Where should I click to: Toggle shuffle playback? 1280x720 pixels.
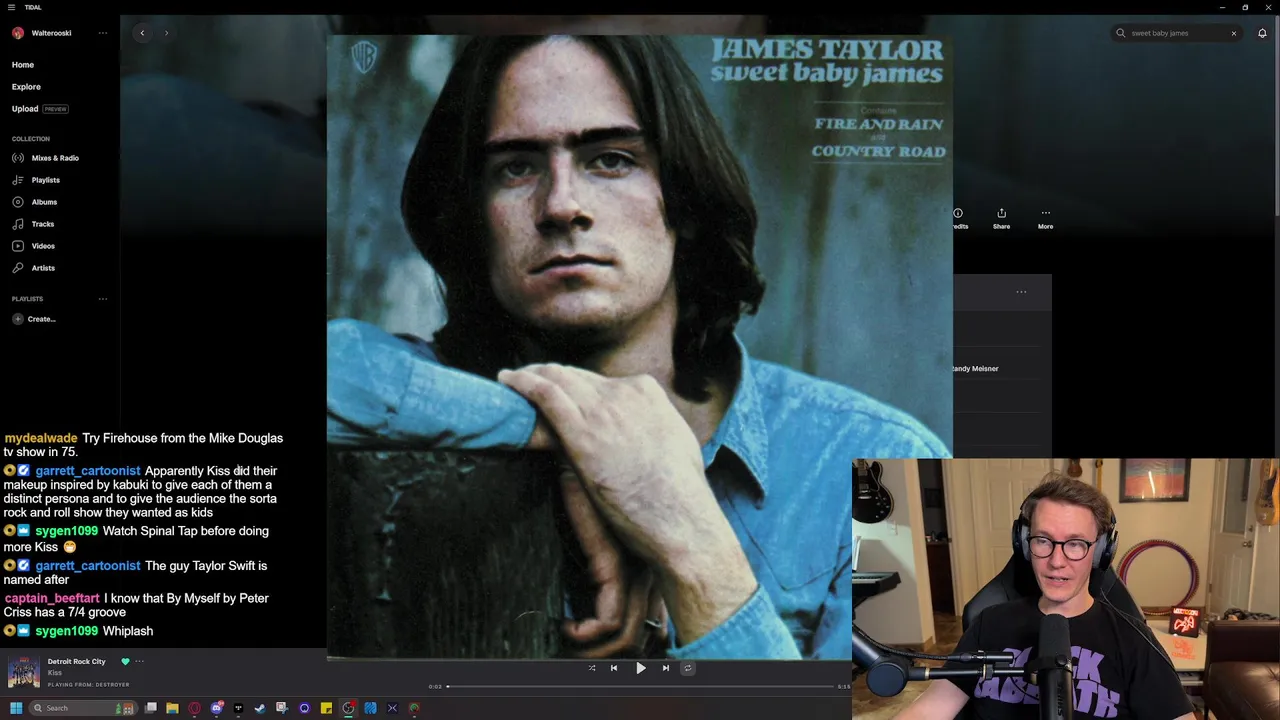coord(592,668)
